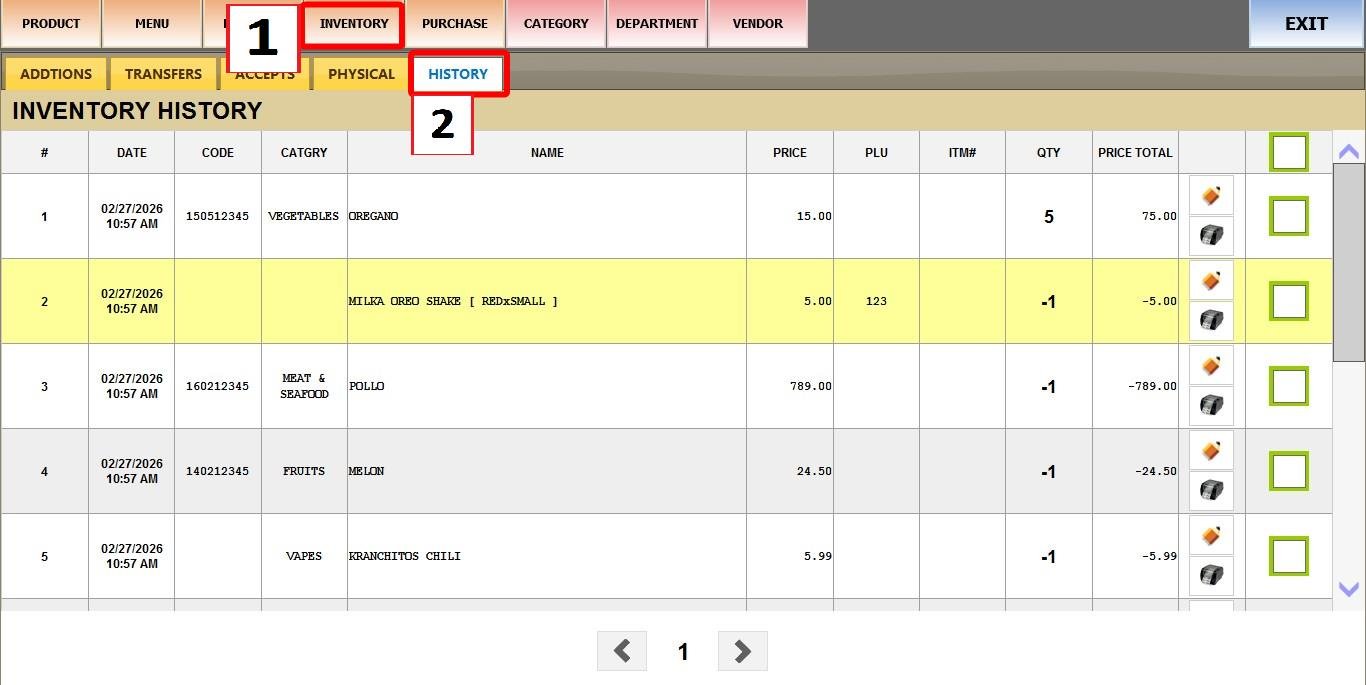
Task: Print label for the MELON row
Action: 1210,491
